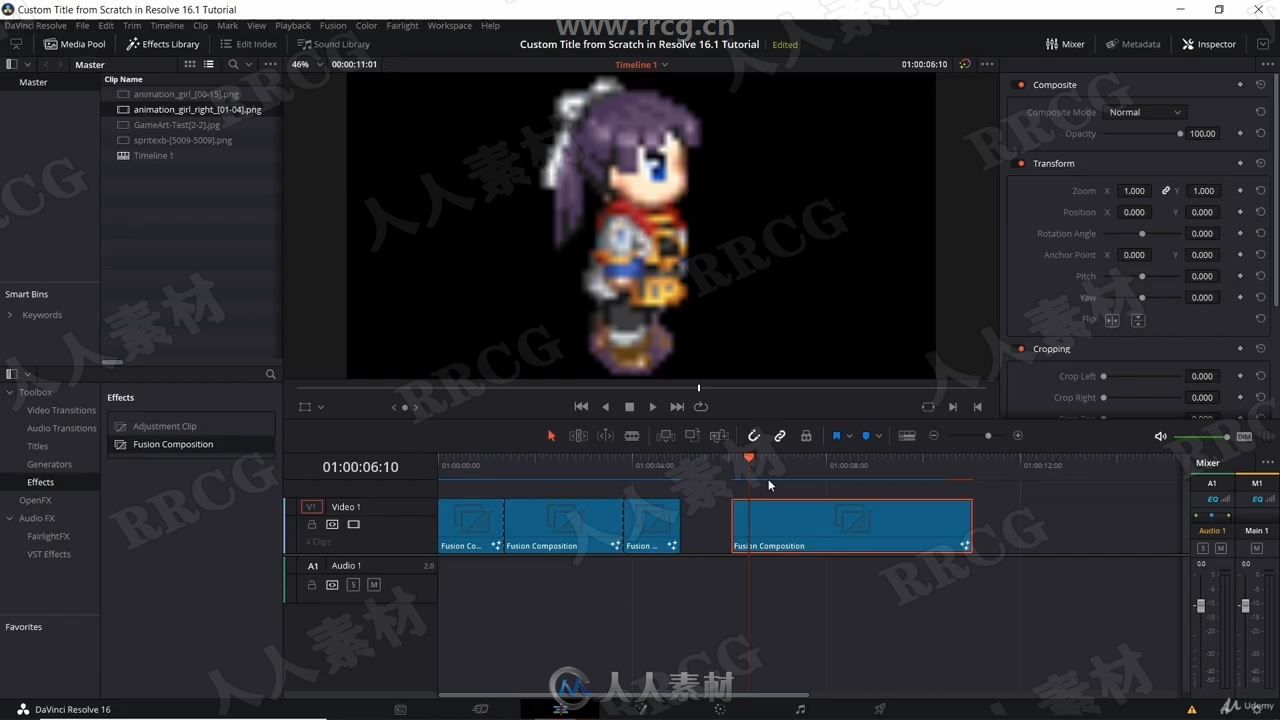Mute Audio 1 track M button
Screen dimensions: 1280x720
tap(374, 585)
